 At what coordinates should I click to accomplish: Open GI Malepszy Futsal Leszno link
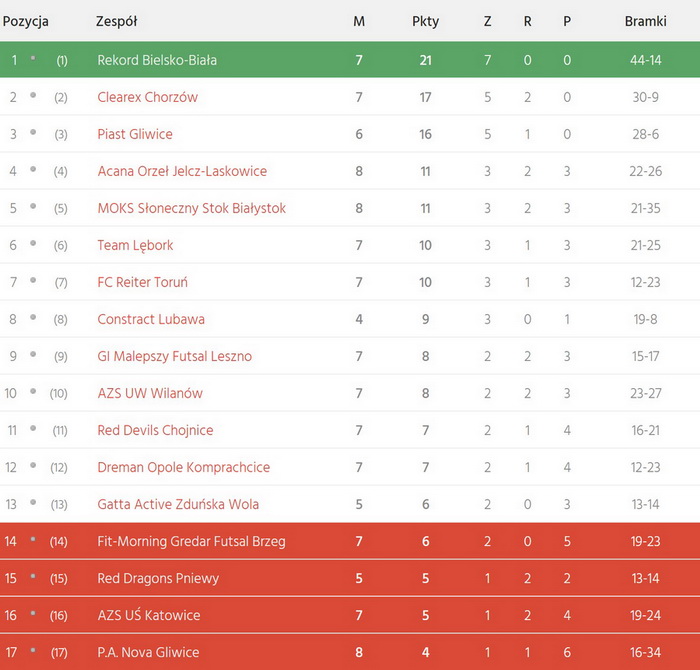click(174, 356)
